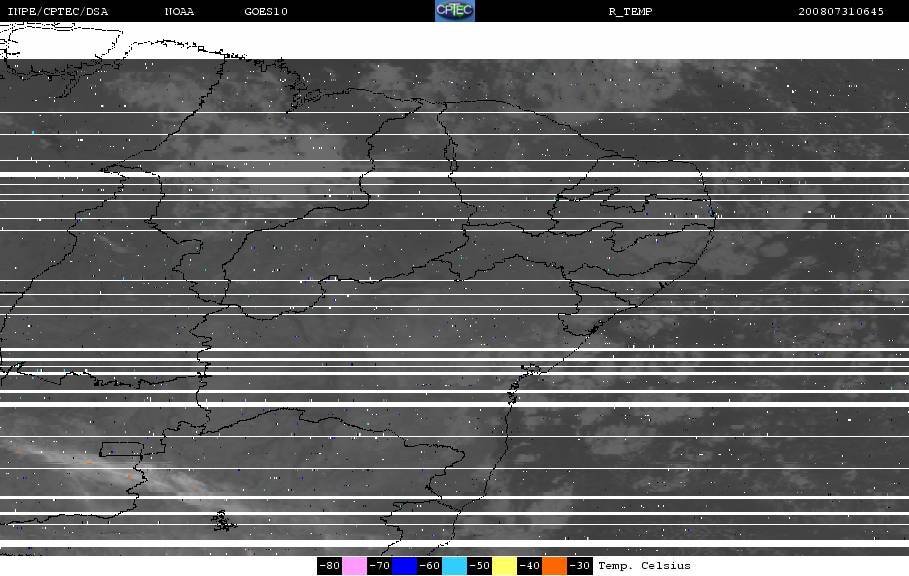Click the -40 temperature legend label
909x576 pixels.
[529, 566]
